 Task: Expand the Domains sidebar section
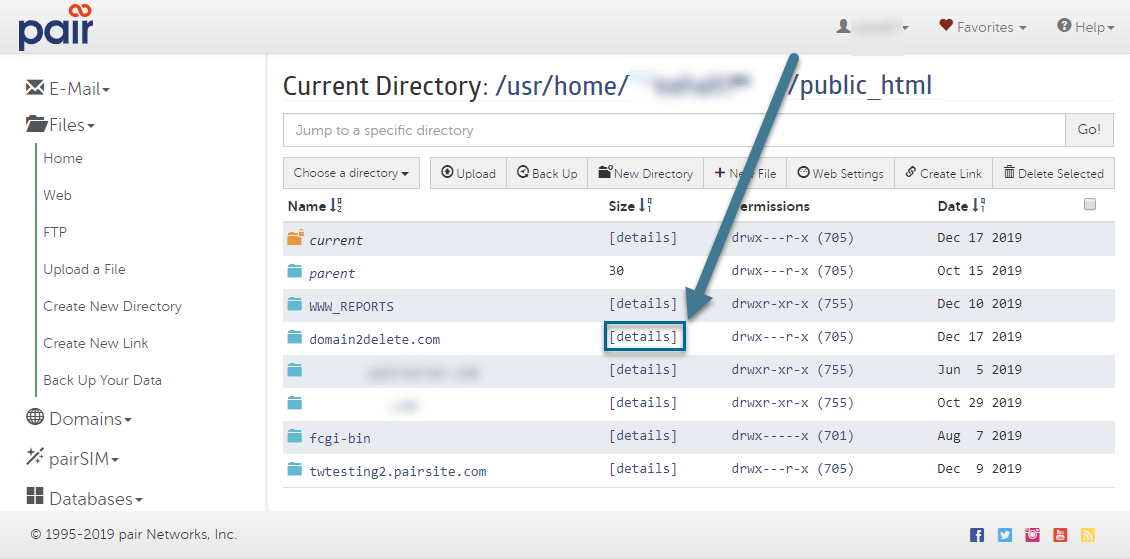point(79,419)
